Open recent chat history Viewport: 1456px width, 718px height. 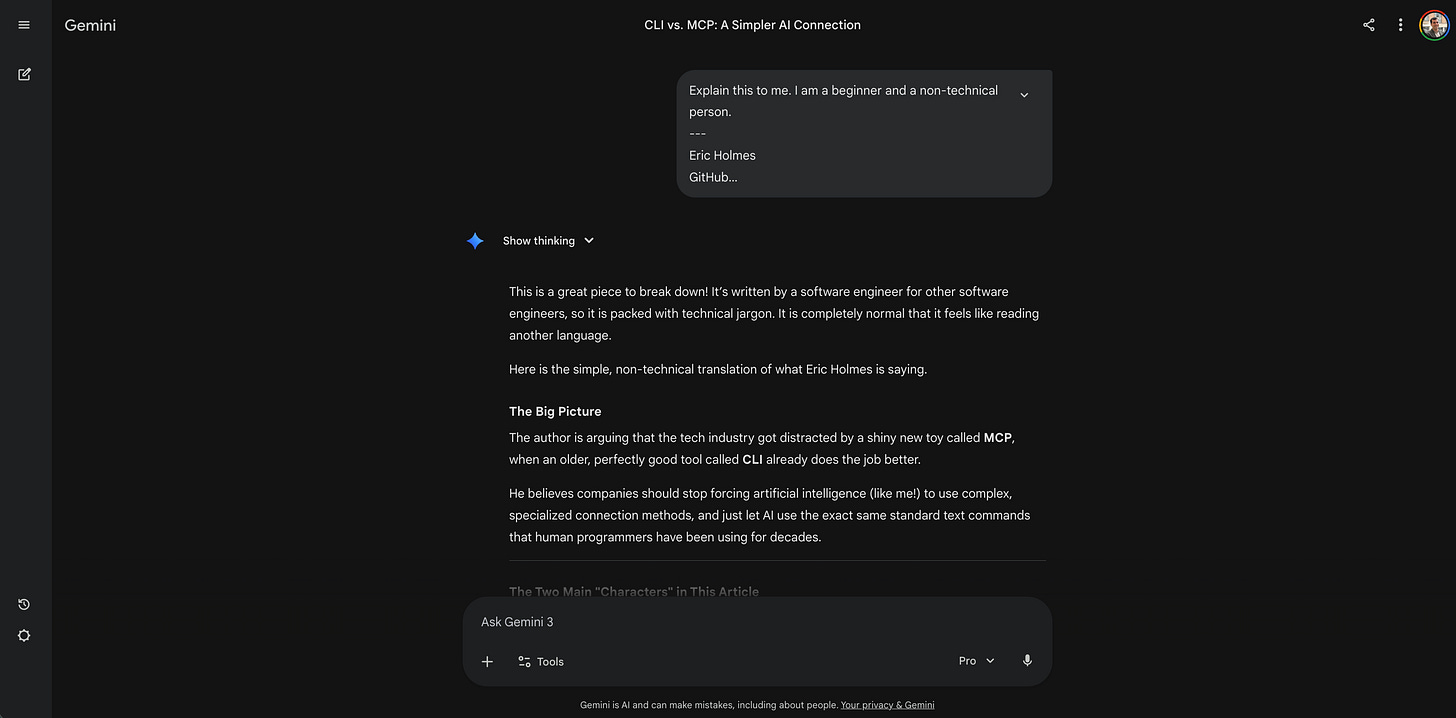pyautogui.click(x=23, y=604)
